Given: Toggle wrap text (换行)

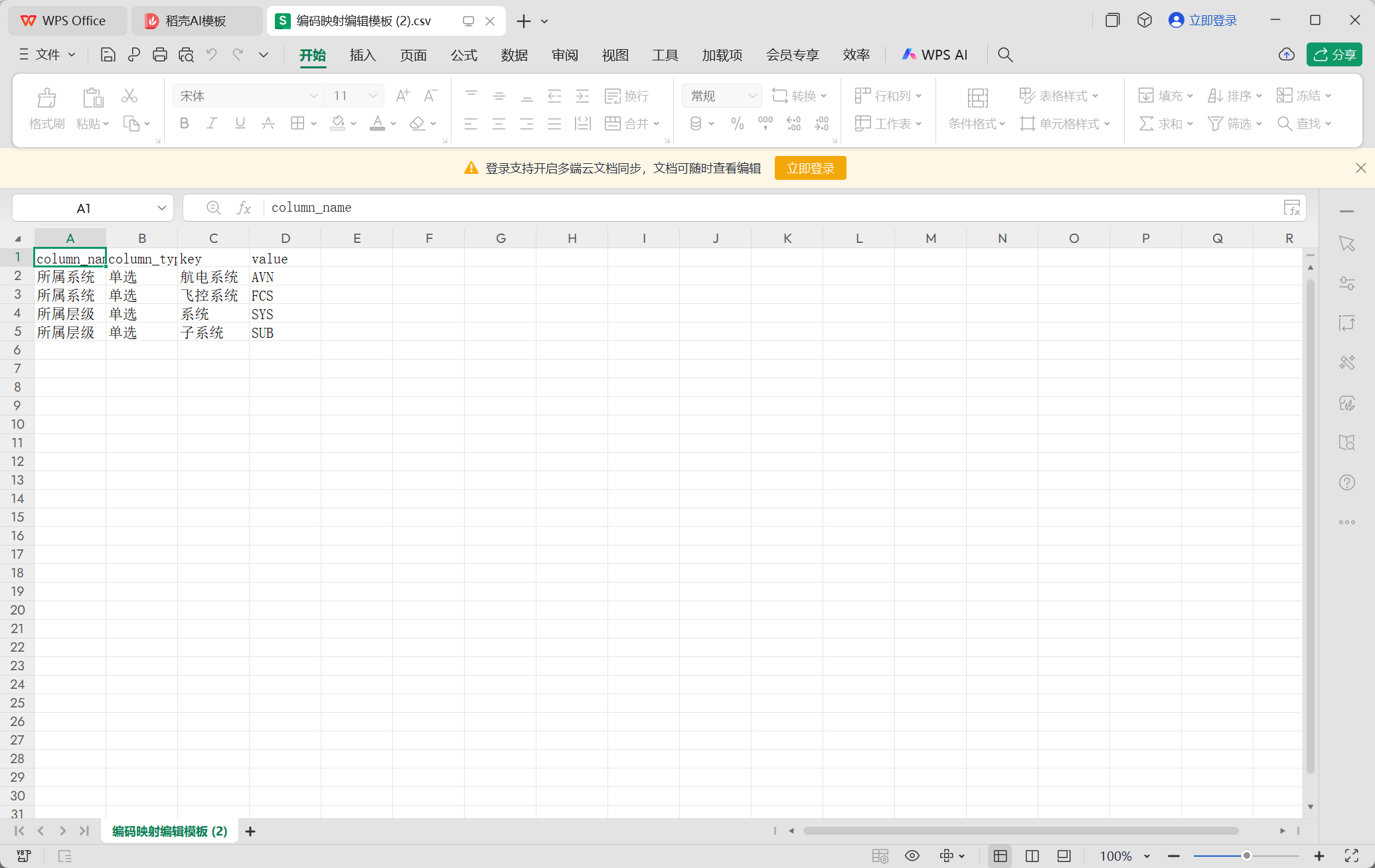Looking at the screenshot, I should 626,96.
